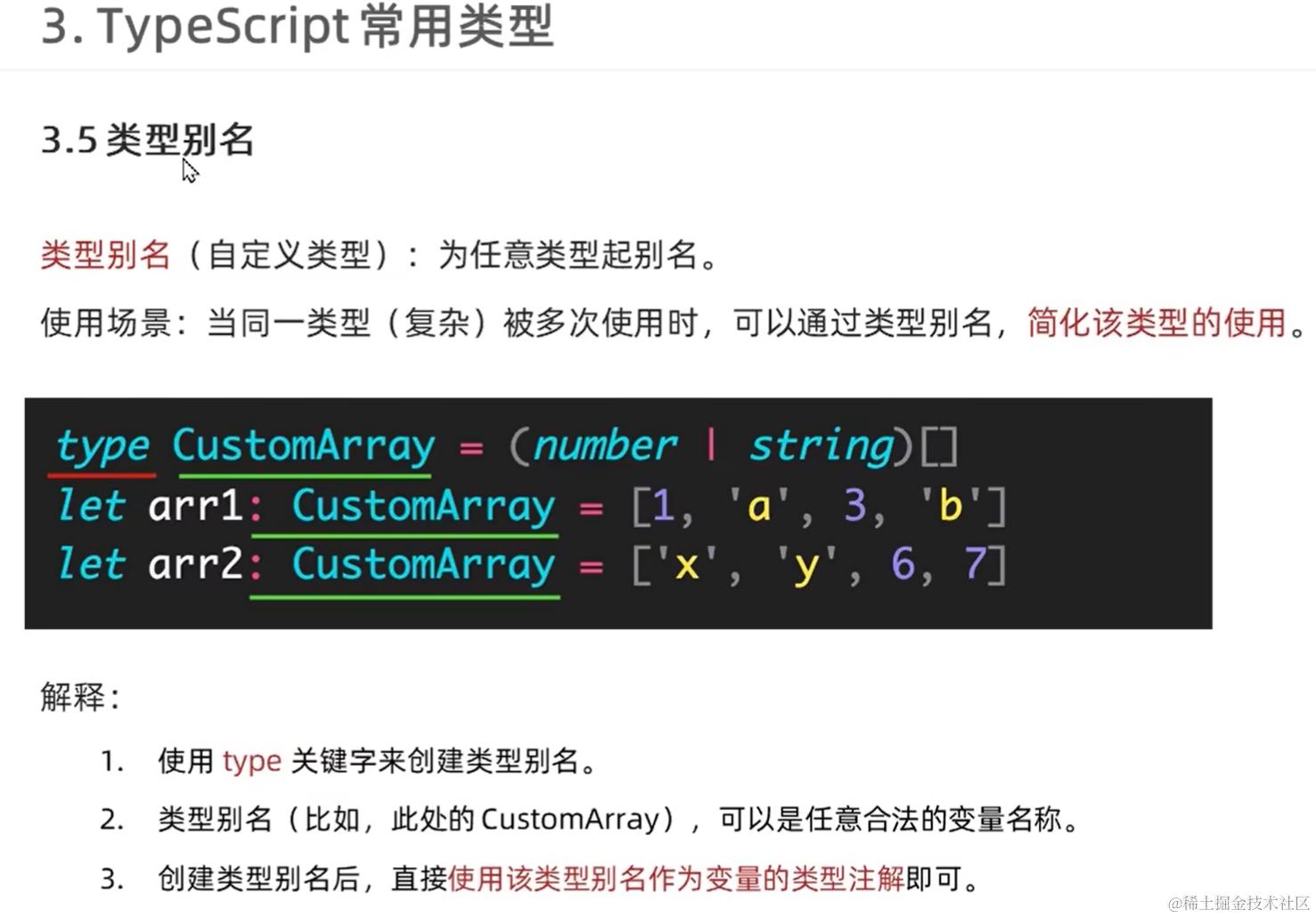Click "CustomArray" on the arr2 line
This screenshot has height=918, width=1316.
click(423, 565)
